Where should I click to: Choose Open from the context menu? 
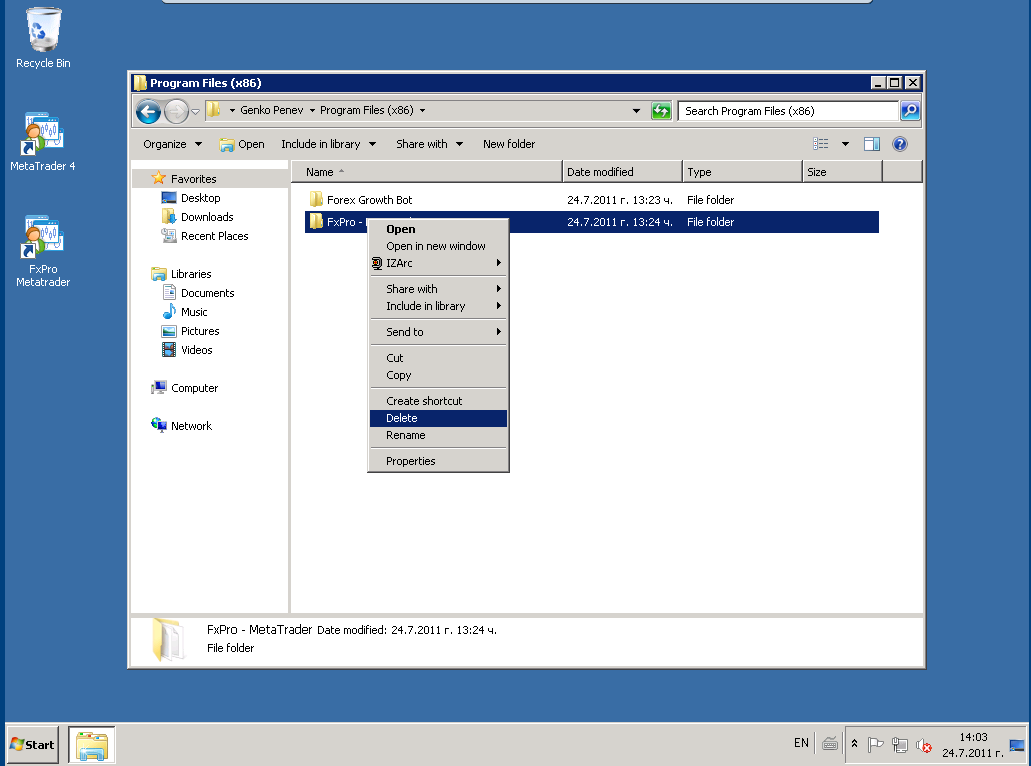point(438,229)
